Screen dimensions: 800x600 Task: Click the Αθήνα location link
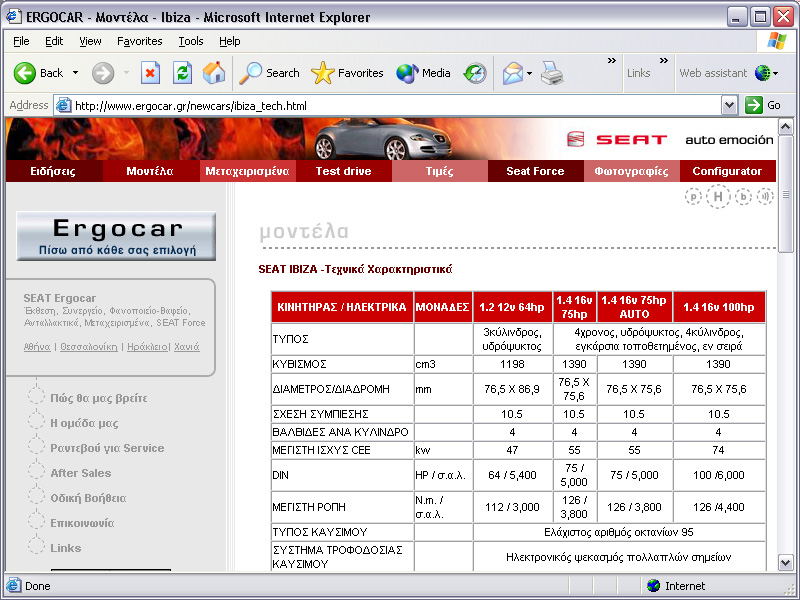tap(37, 347)
